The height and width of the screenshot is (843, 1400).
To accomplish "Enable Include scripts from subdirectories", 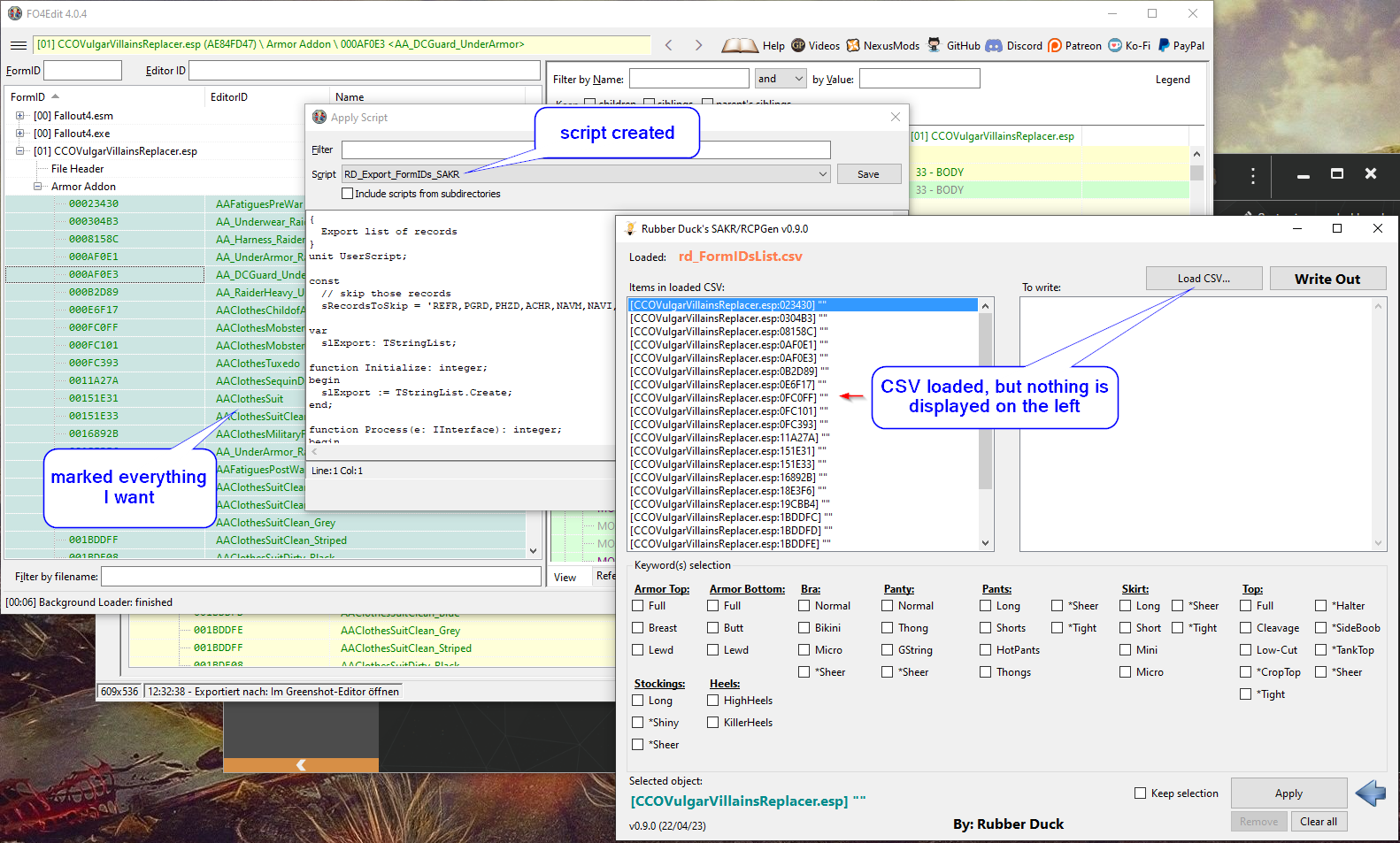I will (347, 194).
